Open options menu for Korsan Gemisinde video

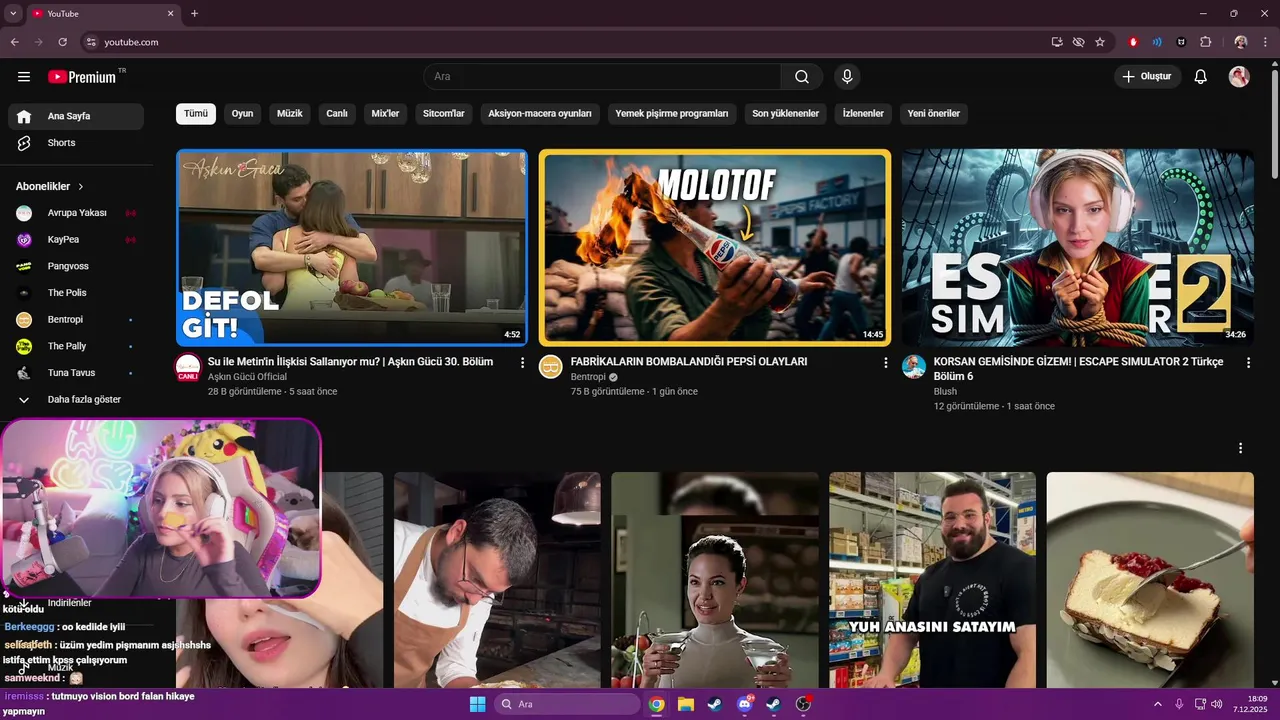point(1248,363)
